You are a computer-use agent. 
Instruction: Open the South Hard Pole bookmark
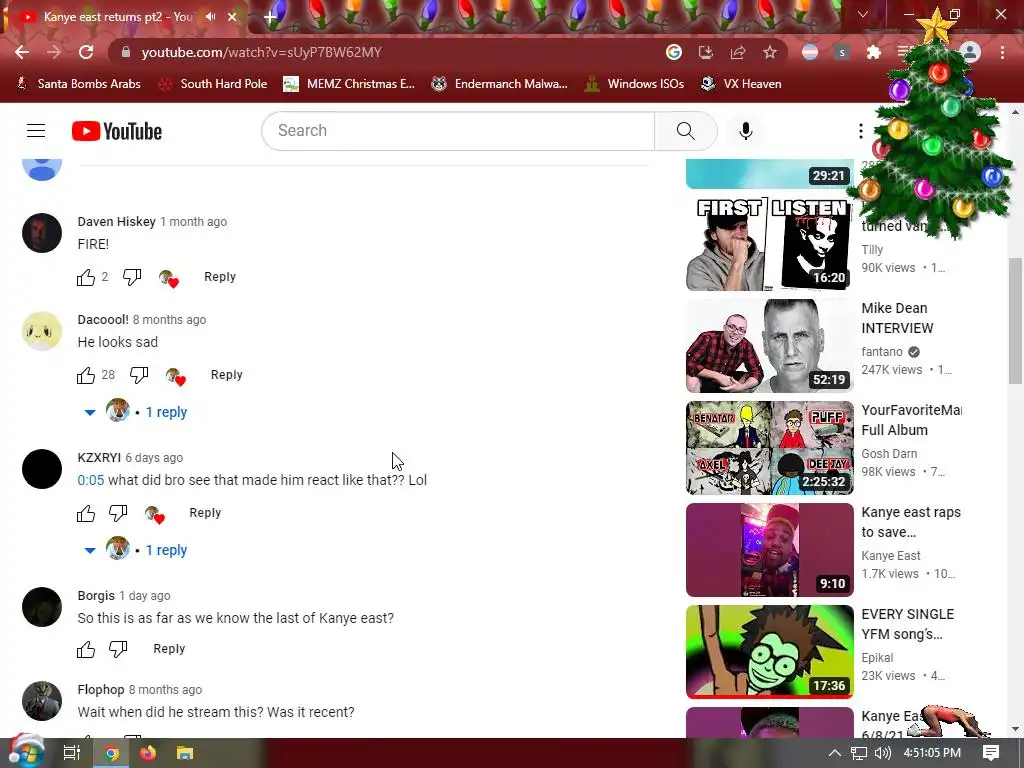(x=213, y=84)
